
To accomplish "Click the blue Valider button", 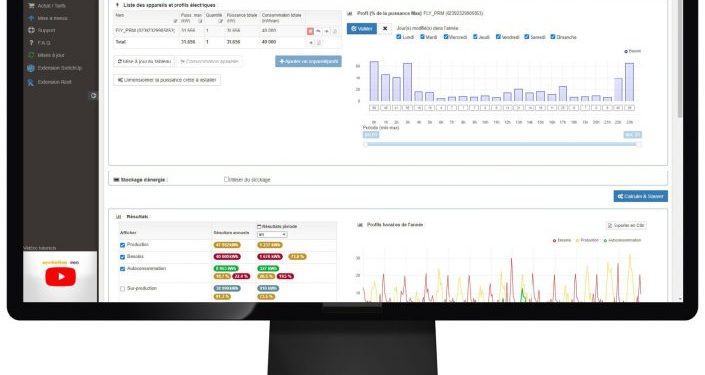I will tap(362, 28).
